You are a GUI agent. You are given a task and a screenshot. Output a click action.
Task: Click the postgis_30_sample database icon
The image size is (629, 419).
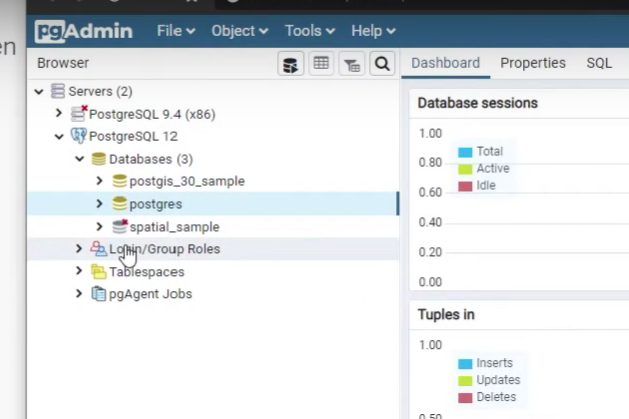coord(119,181)
